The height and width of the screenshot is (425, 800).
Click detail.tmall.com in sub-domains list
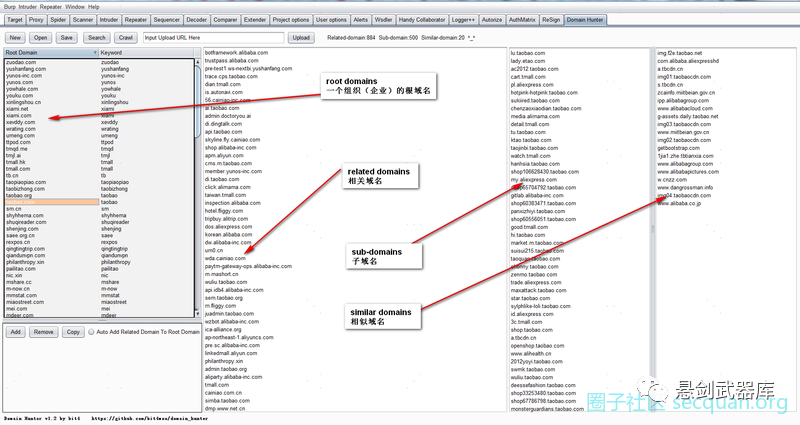pyautogui.click(x=530, y=124)
